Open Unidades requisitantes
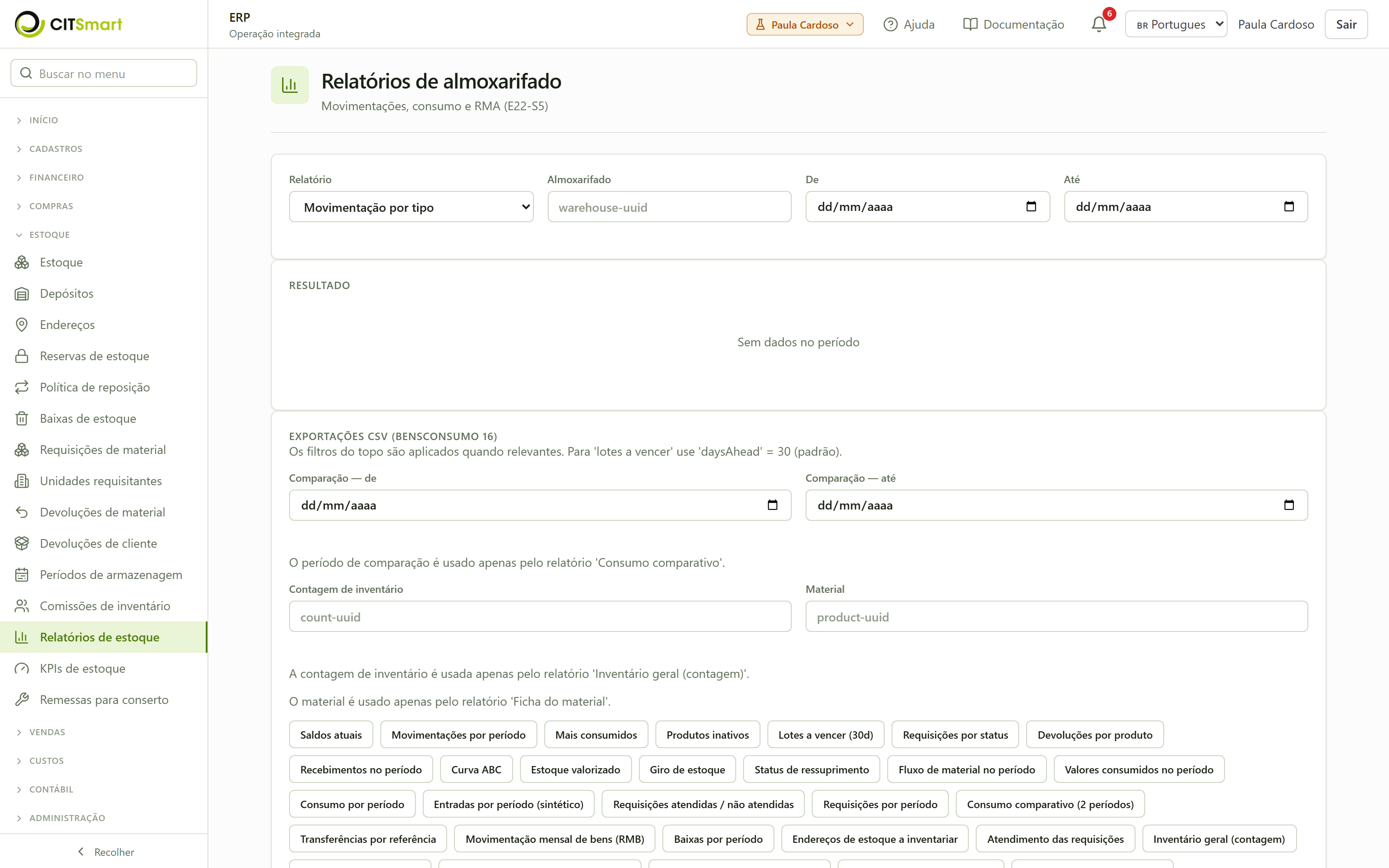1389x868 pixels. 104,481
